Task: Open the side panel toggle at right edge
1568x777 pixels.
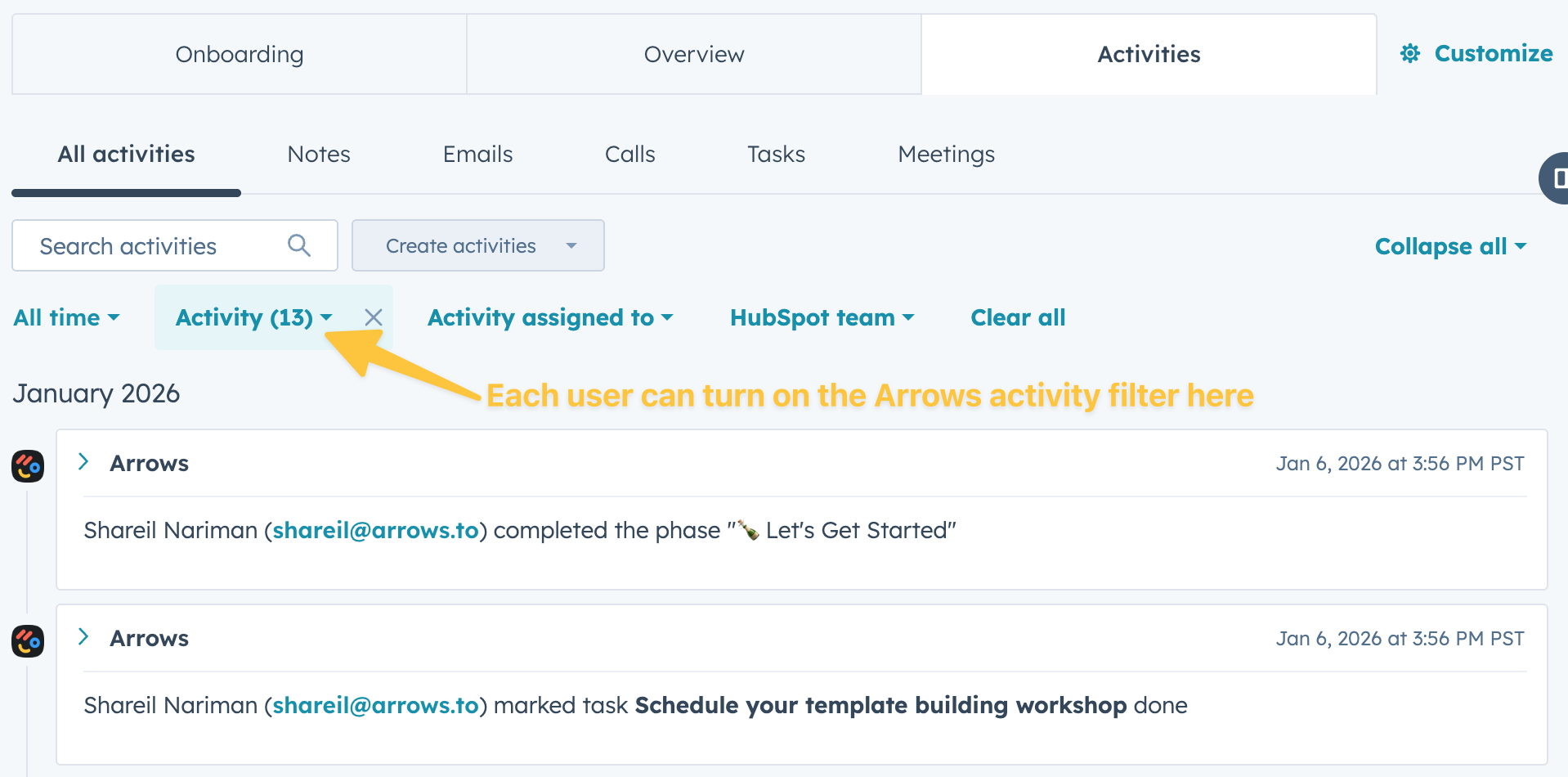Action: click(x=1555, y=177)
